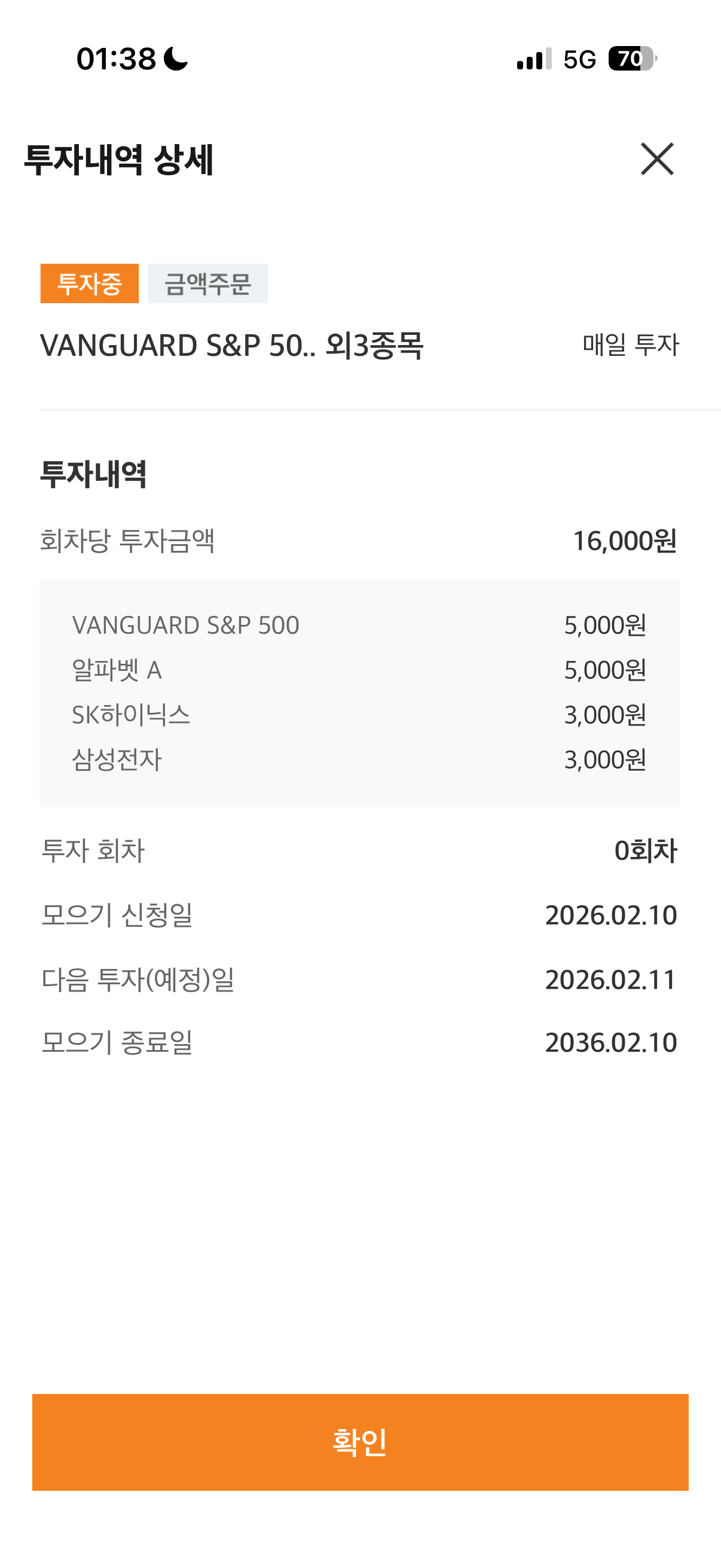The image size is (721, 1568).
Task: Tap the battery indicator in status bar
Action: click(632, 59)
